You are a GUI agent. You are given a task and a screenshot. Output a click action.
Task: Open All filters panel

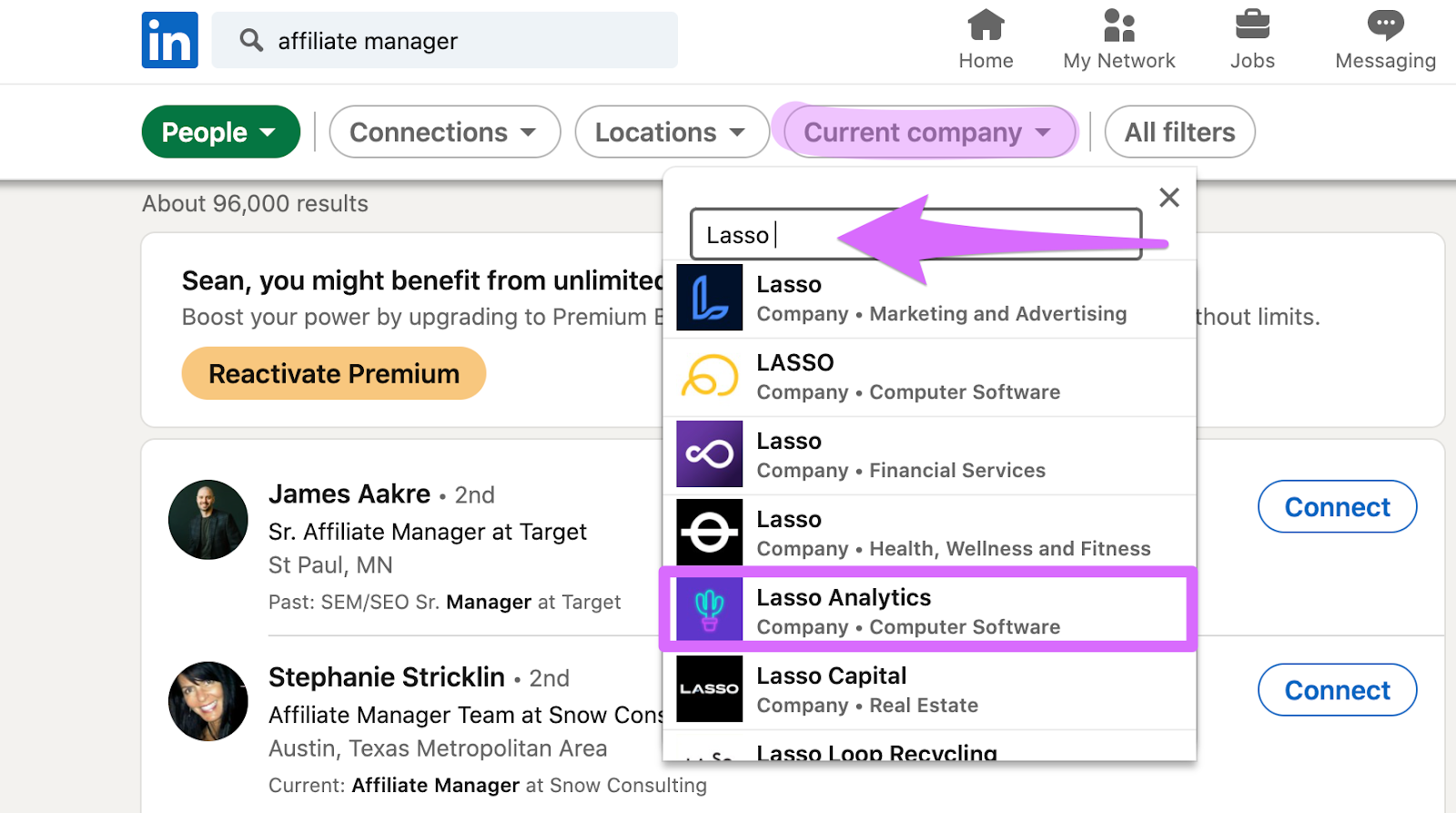[1180, 132]
